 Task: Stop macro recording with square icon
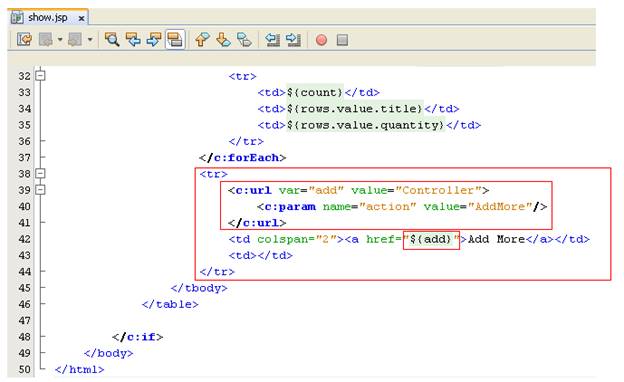tap(342, 40)
